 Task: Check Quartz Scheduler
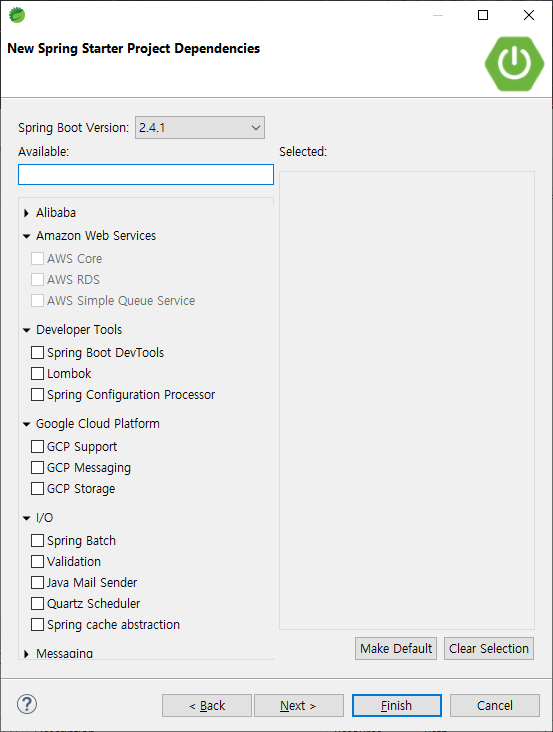click(x=37, y=604)
